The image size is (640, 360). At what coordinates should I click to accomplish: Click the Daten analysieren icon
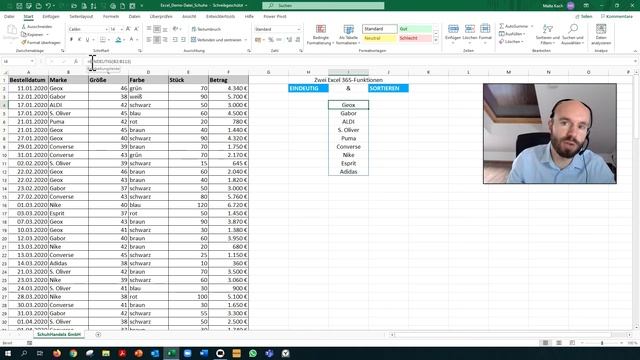click(601, 29)
